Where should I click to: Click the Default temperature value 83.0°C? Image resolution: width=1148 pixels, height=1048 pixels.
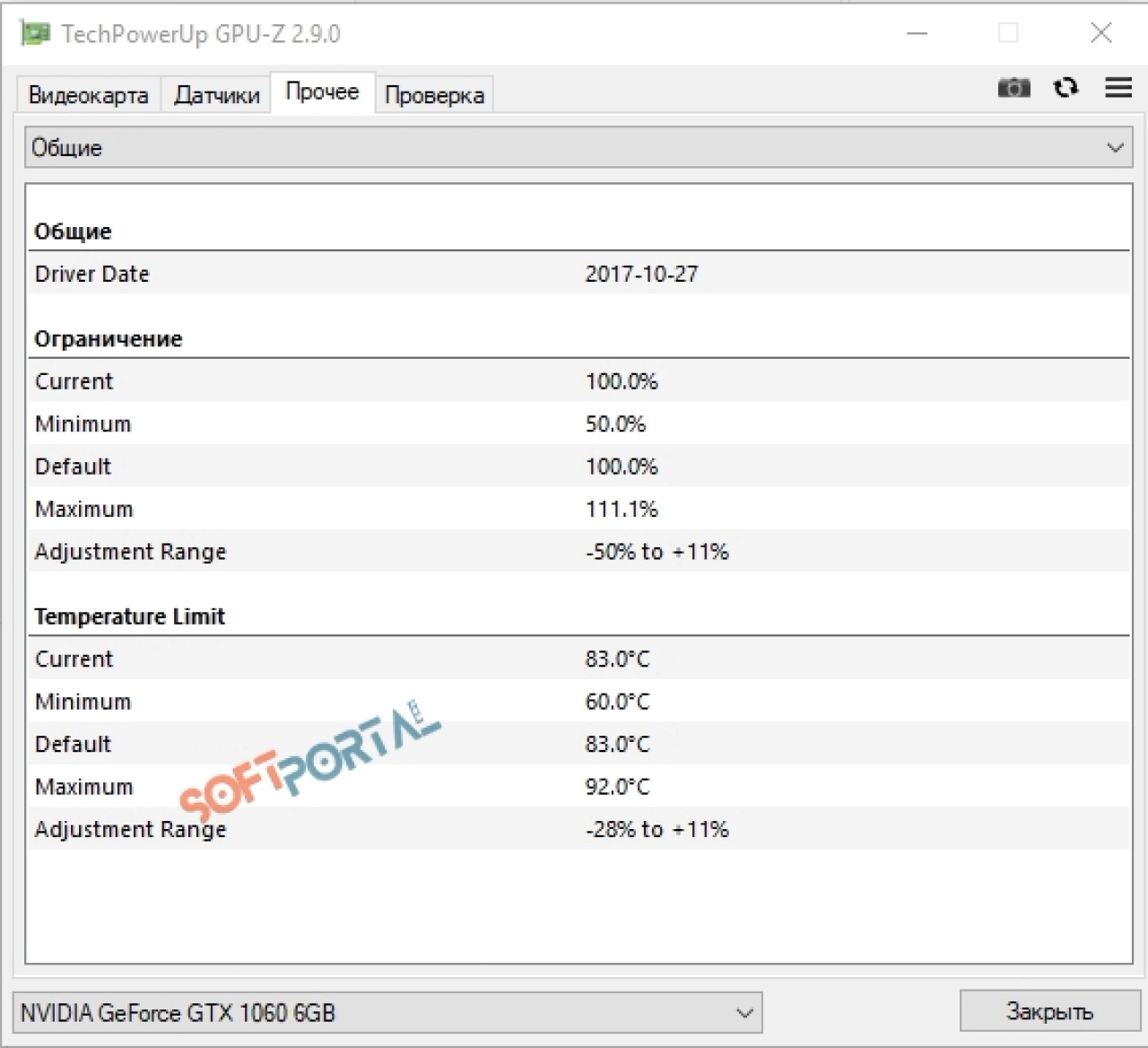[x=617, y=744]
